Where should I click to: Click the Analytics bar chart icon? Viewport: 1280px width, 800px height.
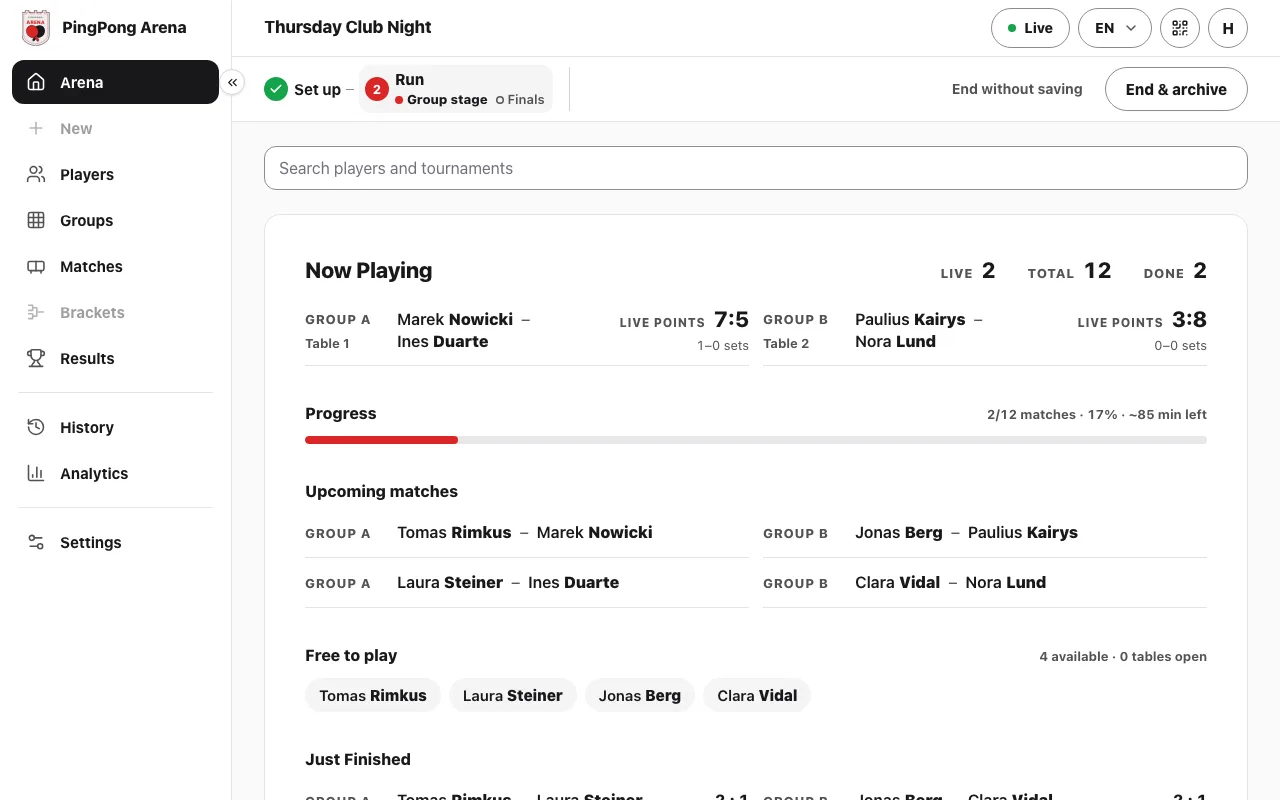[x=36, y=473]
